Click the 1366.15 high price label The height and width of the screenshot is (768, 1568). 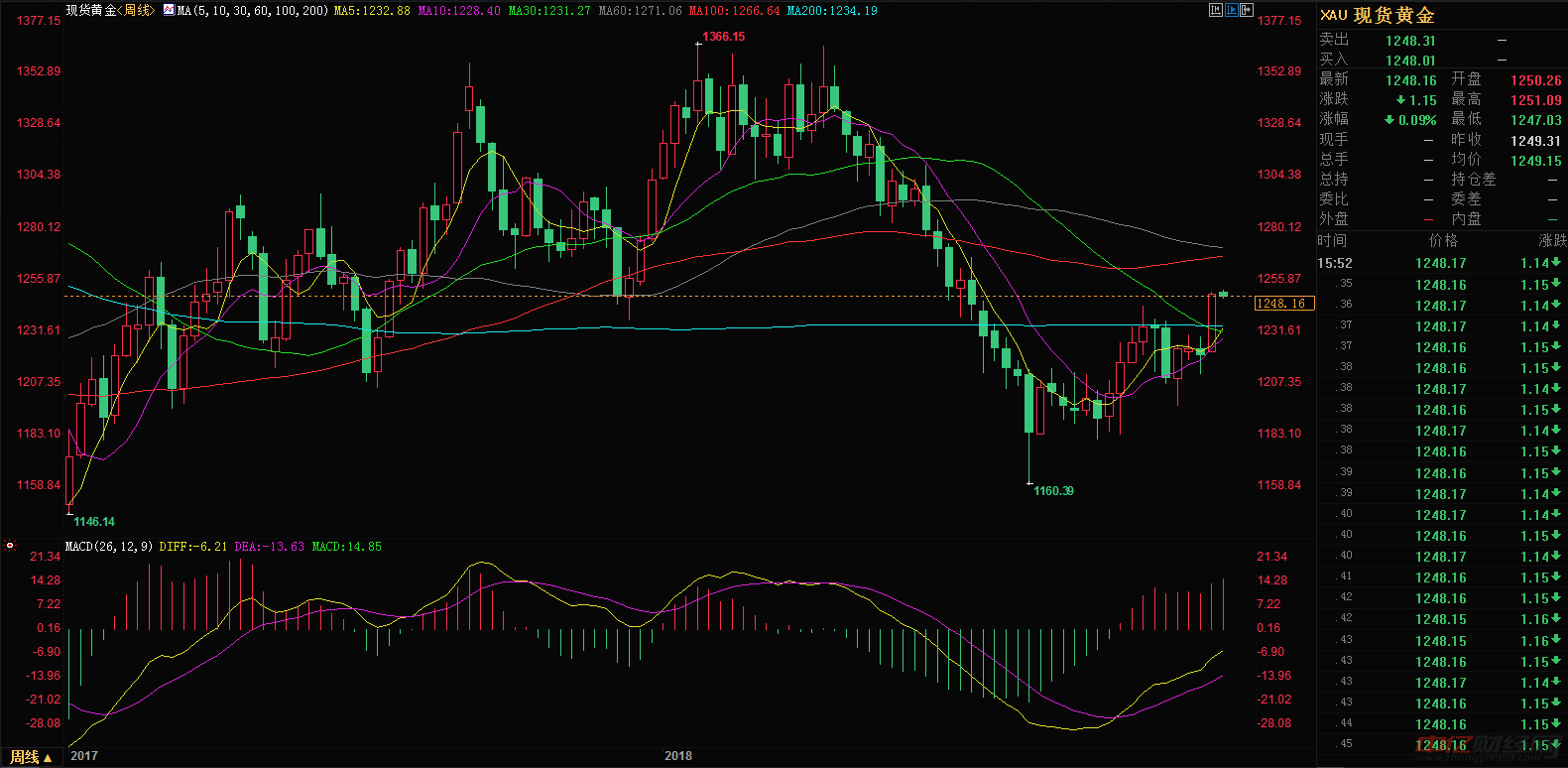tap(723, 37)
